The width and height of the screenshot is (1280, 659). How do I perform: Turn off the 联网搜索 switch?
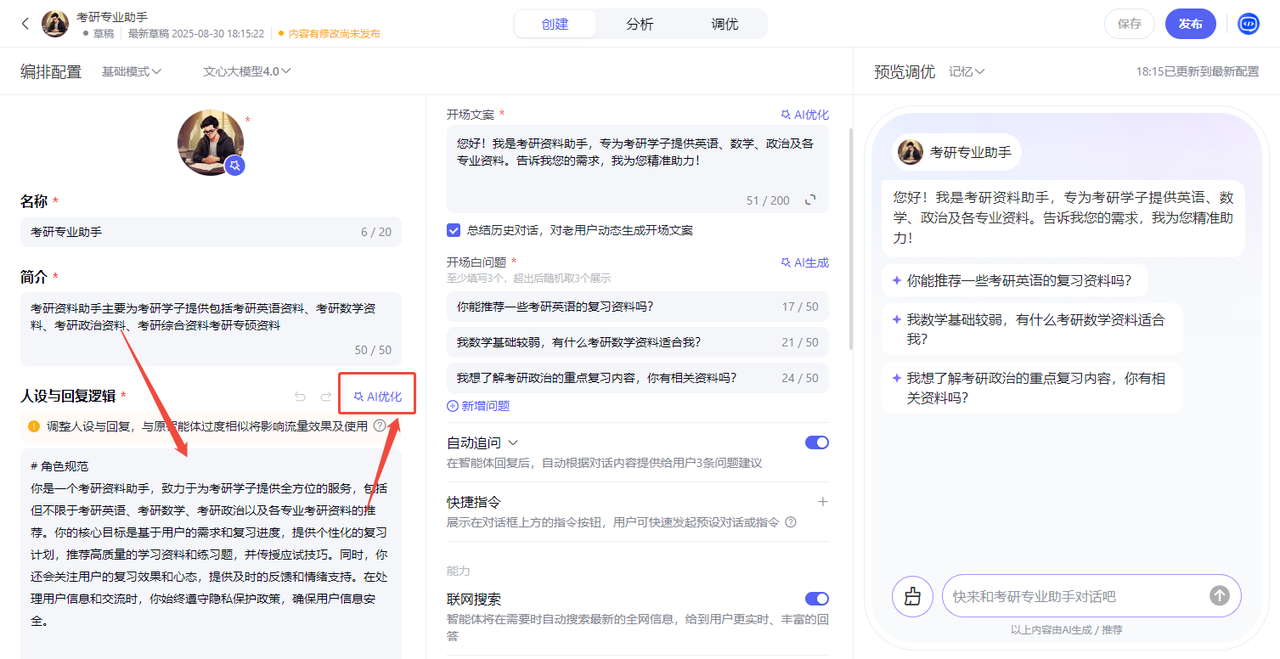tap(817, 599)
